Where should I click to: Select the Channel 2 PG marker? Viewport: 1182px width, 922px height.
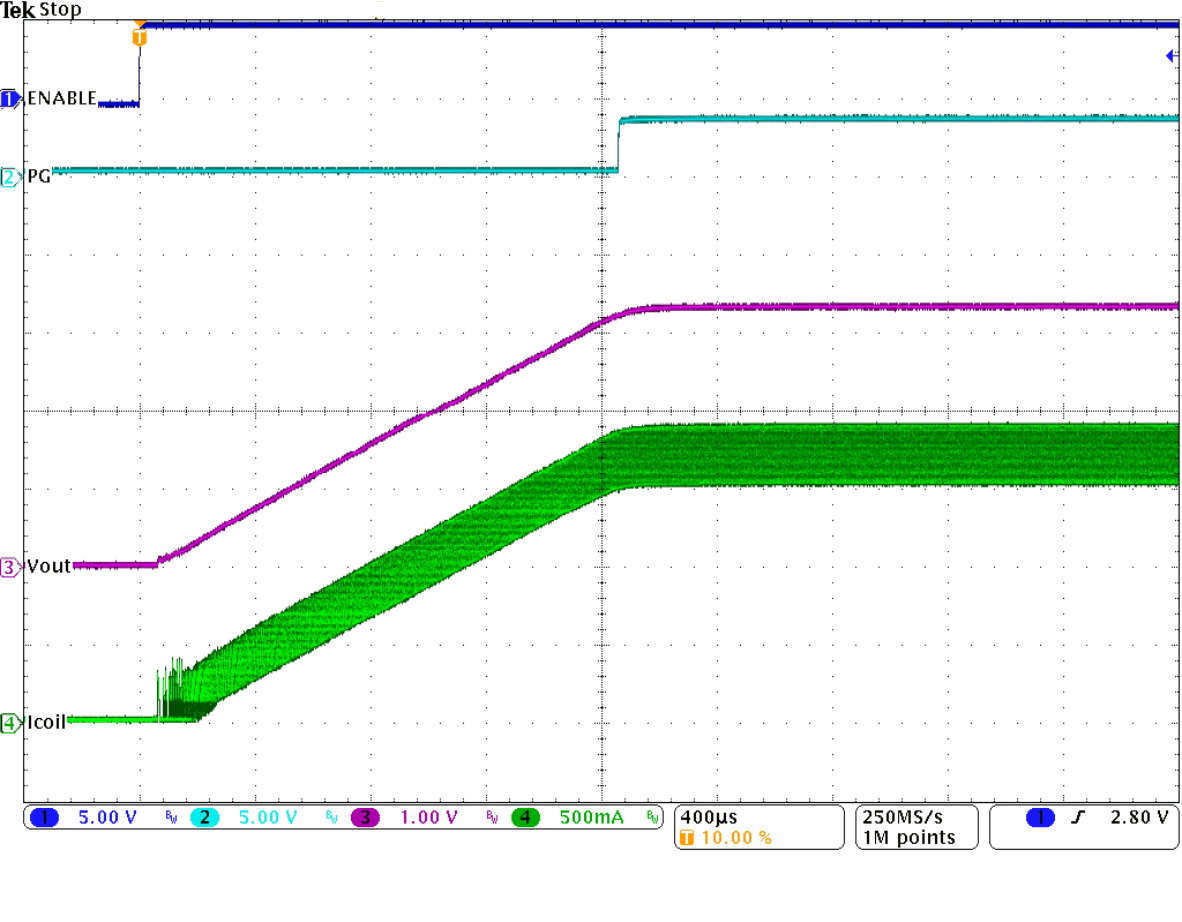9,174
